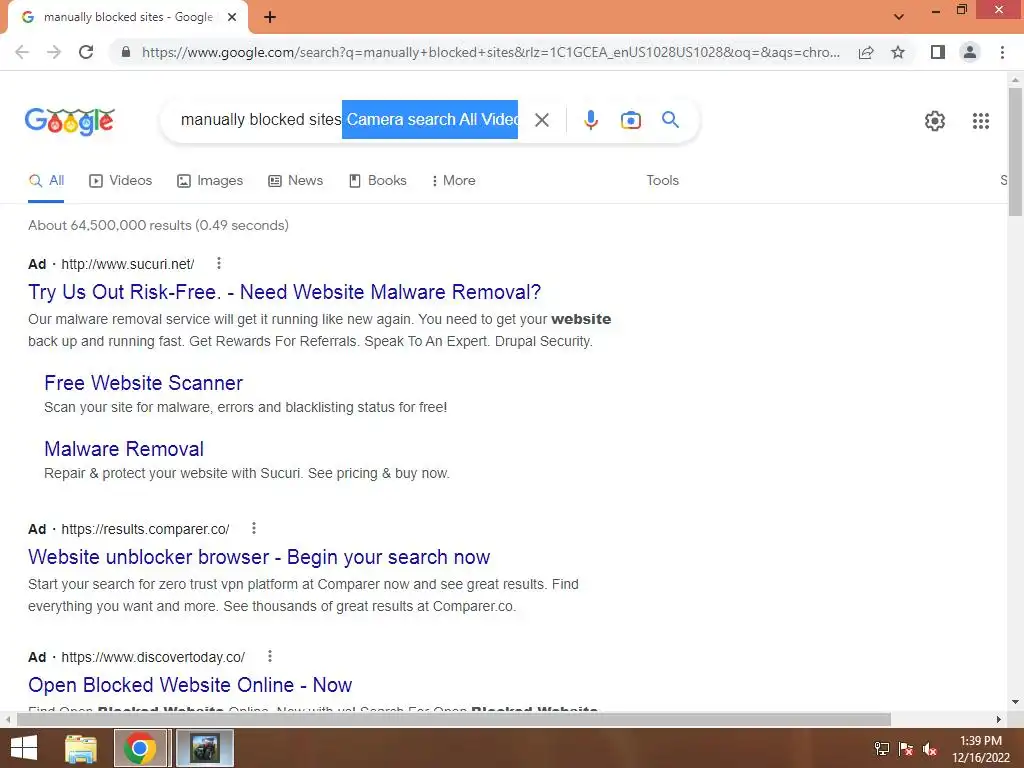This screenshot has height=768, width=1024.
Task: Bookmark this page with the star icon
Action: 898,52
